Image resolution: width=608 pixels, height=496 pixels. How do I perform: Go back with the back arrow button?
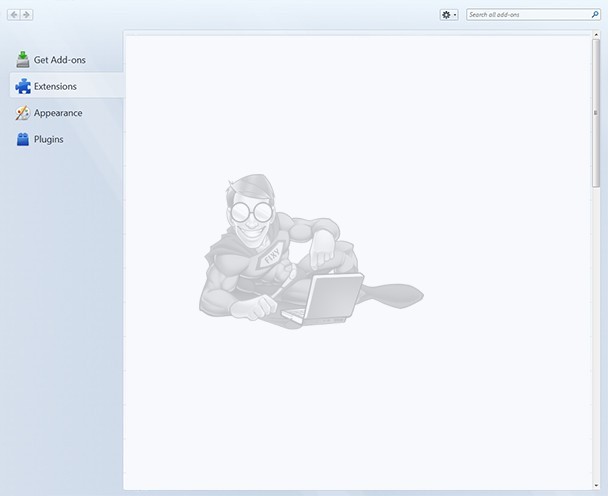[x=14, y=15]
